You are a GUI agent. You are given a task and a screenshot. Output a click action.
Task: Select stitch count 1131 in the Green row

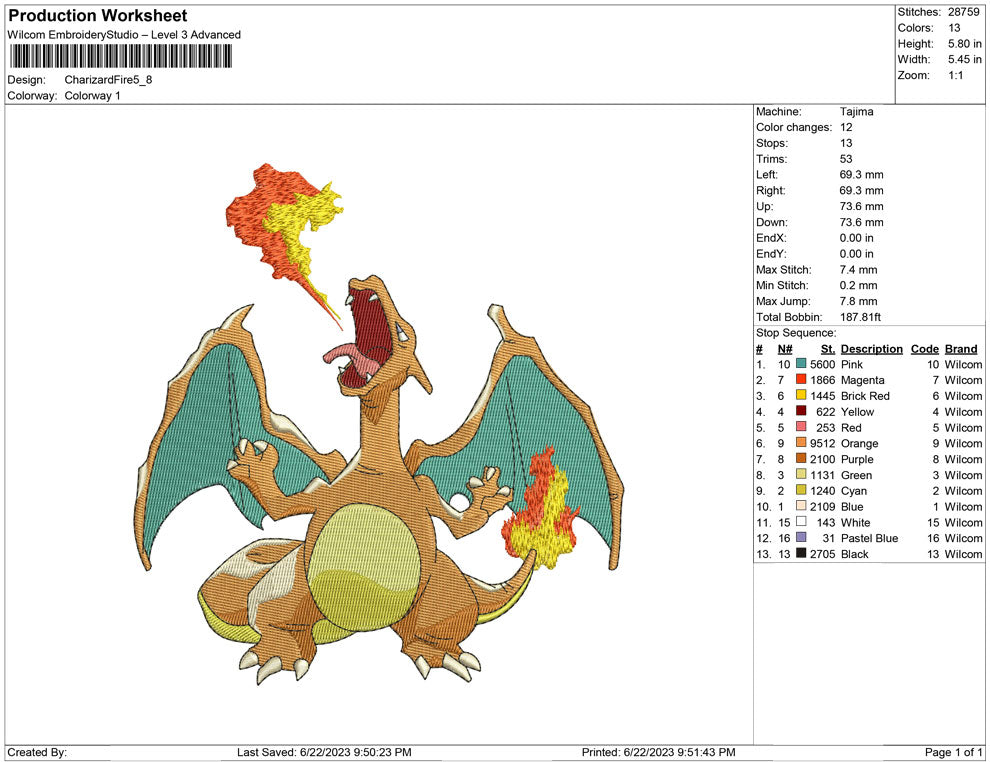tap(823, 474)
